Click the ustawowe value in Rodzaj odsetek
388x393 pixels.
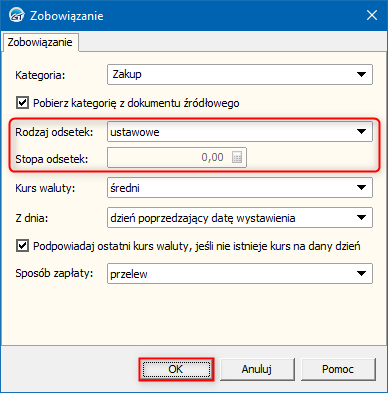coord(135,132)
